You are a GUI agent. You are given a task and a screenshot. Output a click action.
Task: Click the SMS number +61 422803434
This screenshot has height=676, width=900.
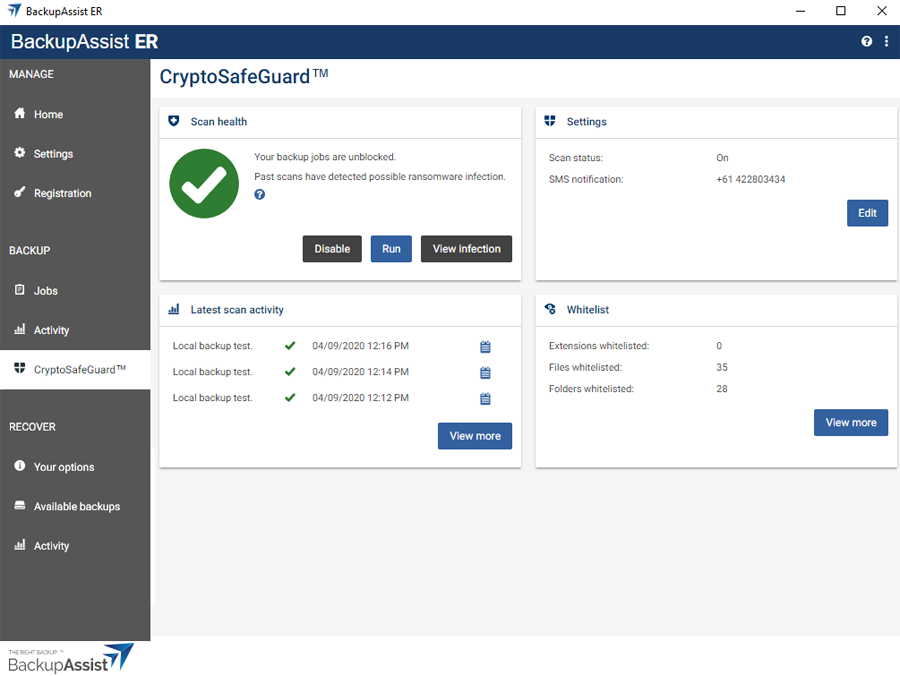[x=751, y=179]
